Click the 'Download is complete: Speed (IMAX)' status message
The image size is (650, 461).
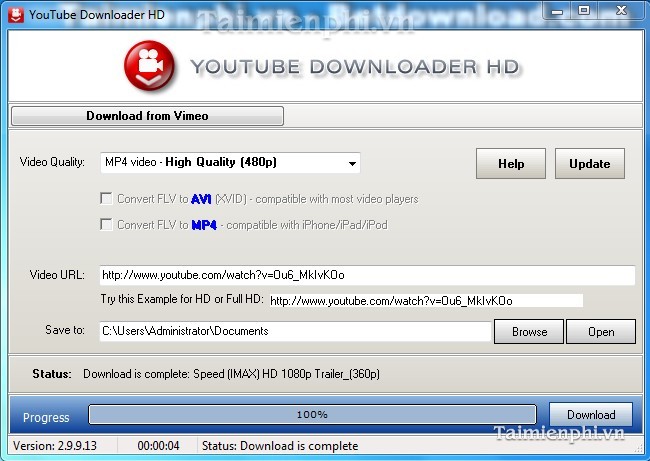coord(231,374)
